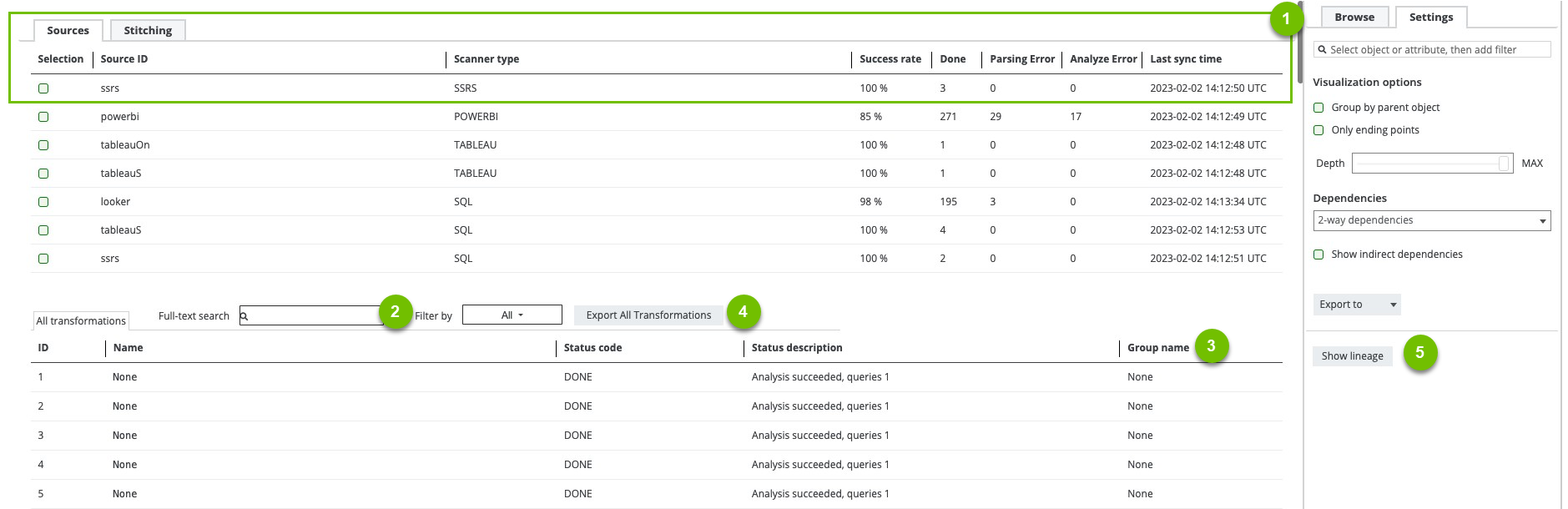Switch to the Stitching tab

148,31
